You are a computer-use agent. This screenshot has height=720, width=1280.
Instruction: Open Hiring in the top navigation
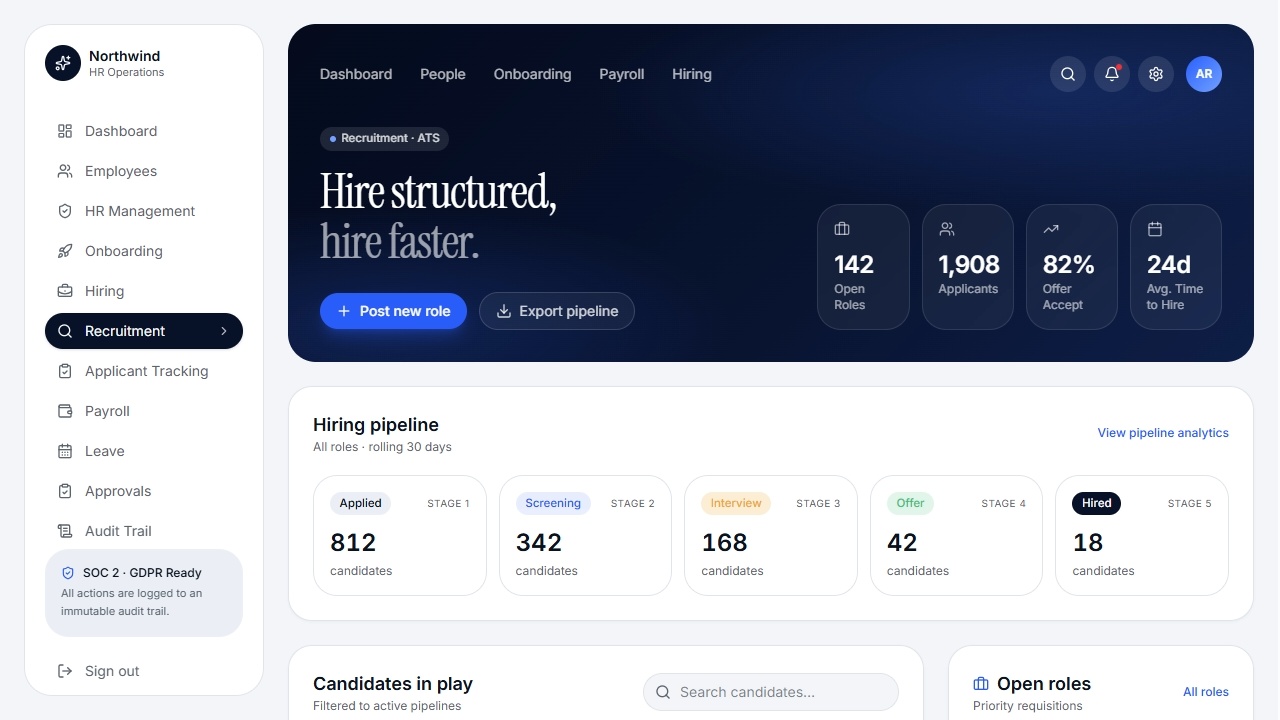692,74
